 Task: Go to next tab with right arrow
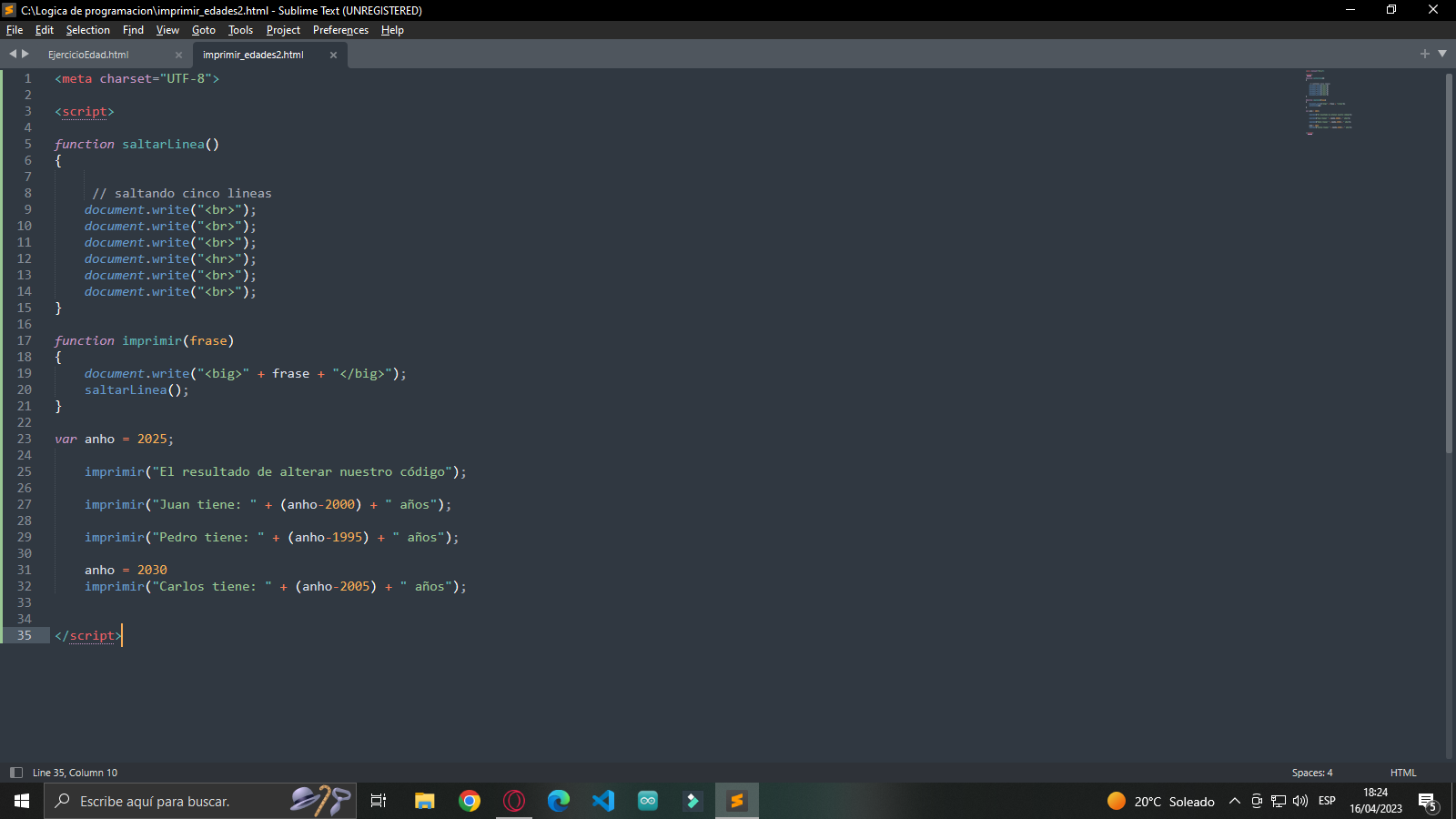pos(25,54)
